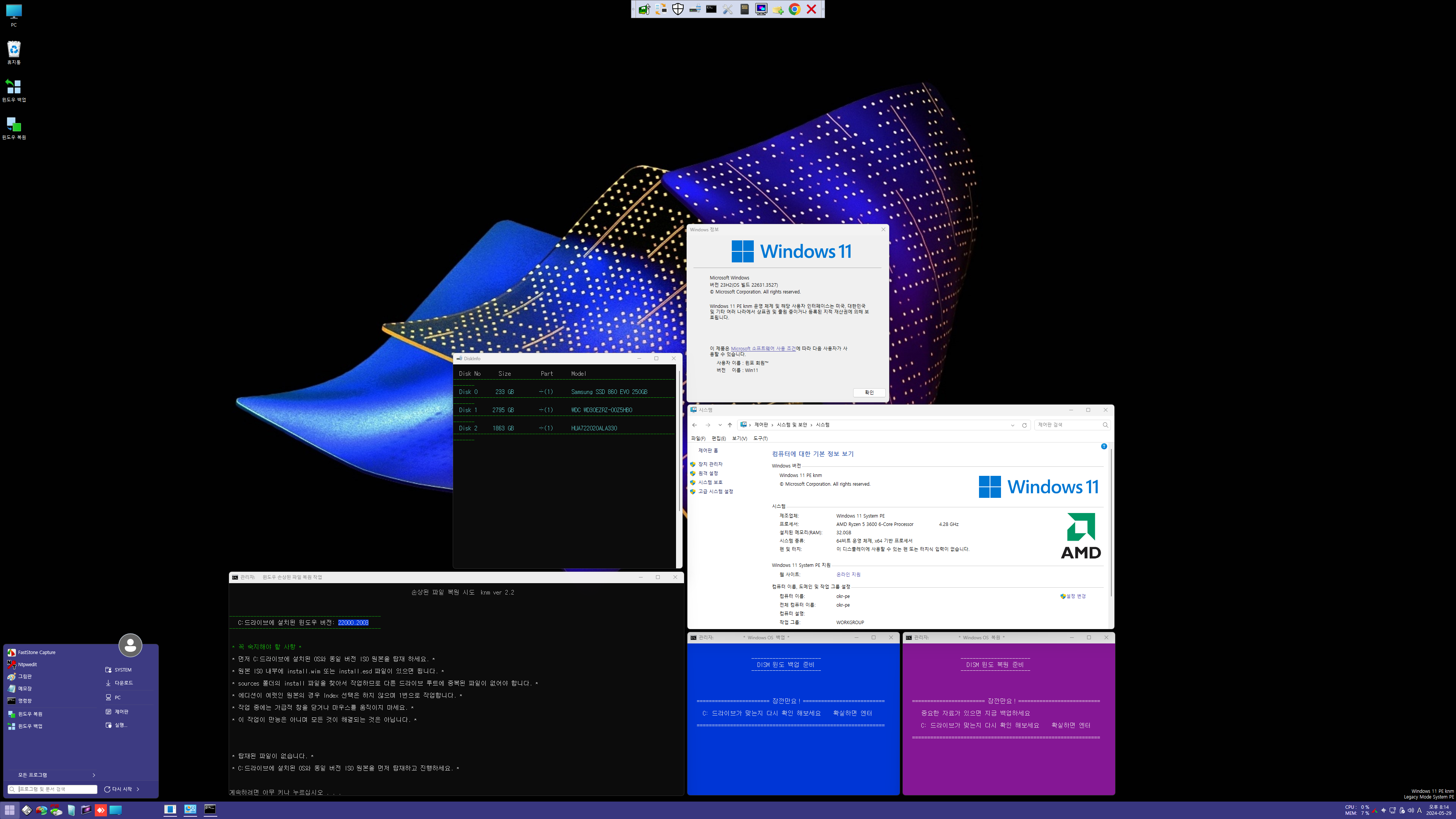Screen dimensions: 1456x819
Task: Open the recent locations dropdown beside navigation arrows
Action: coord(720,425)
